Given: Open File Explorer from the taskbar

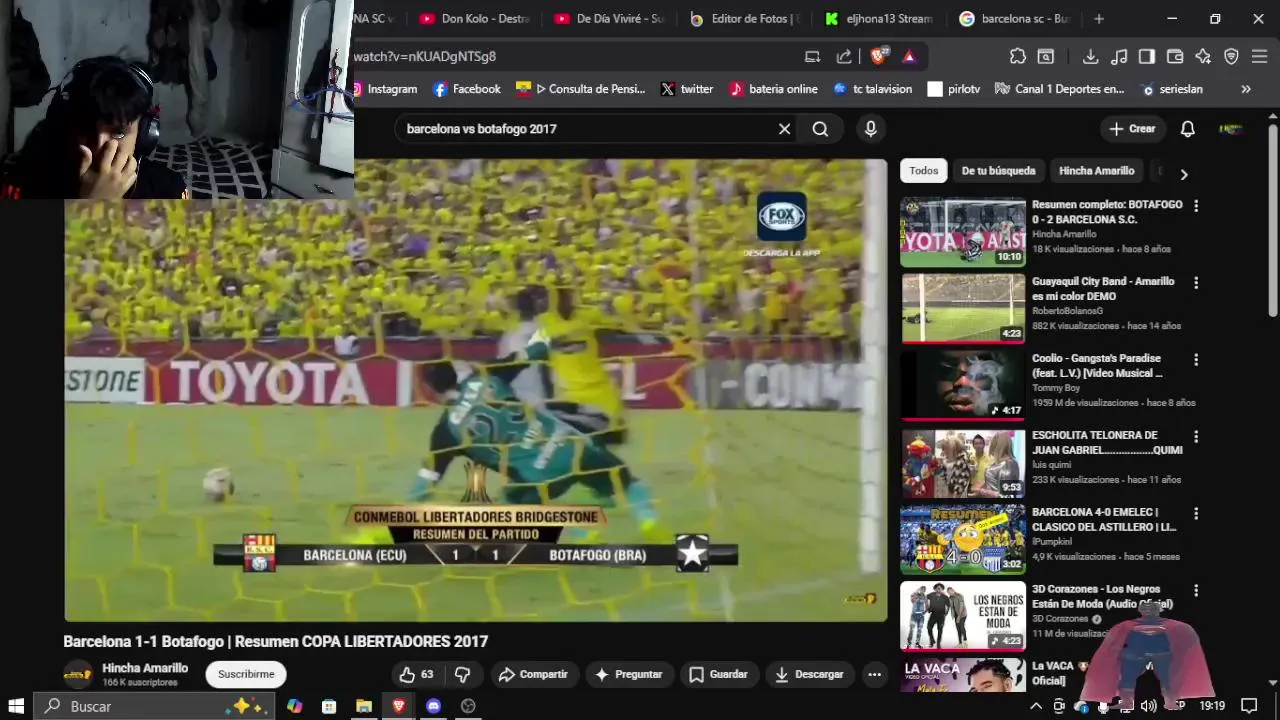Looking at the screenshot, I should coord(364,706).
